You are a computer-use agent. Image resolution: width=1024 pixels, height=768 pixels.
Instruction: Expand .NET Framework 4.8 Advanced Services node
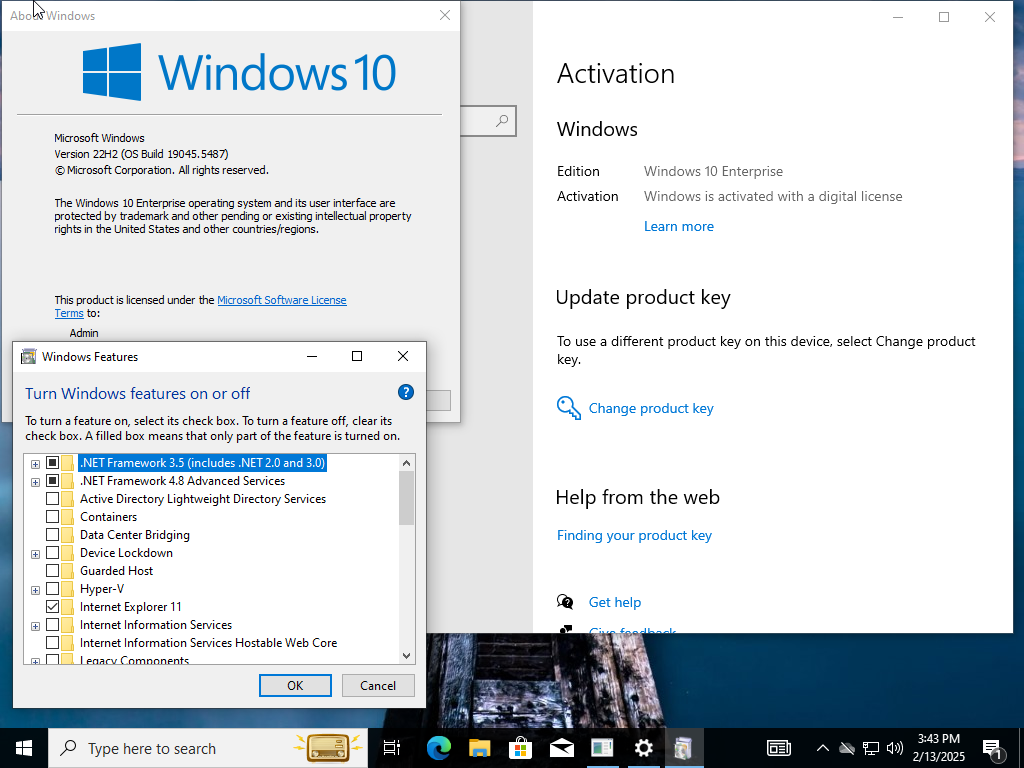[x=35, y=482]
